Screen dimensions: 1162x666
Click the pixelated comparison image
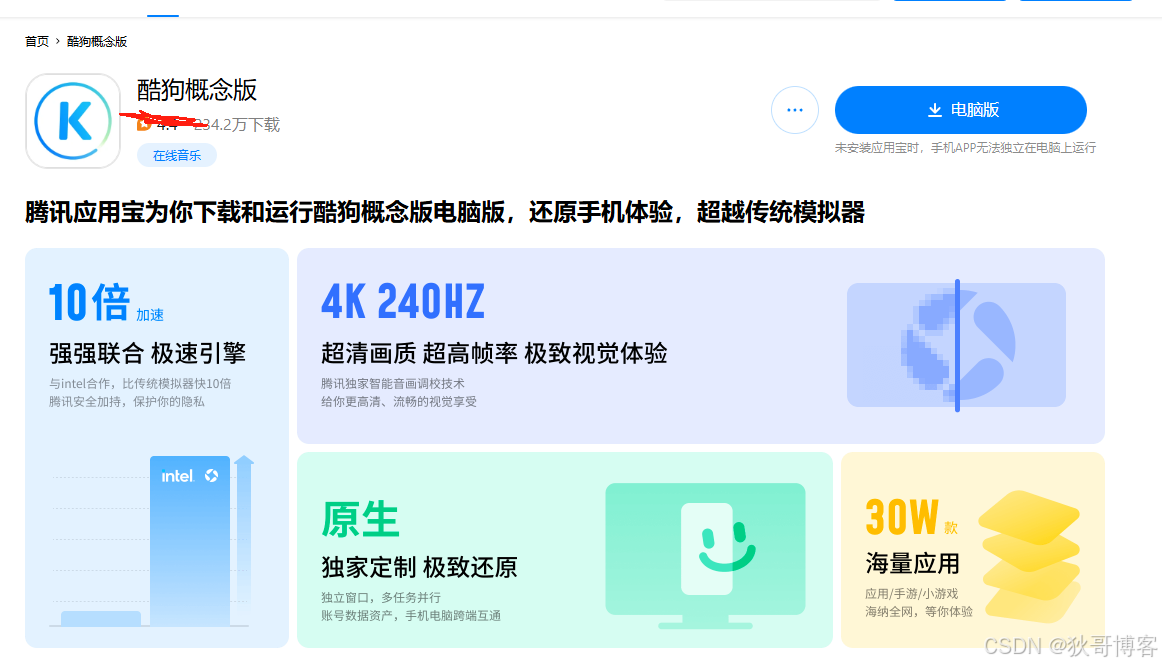956,344
